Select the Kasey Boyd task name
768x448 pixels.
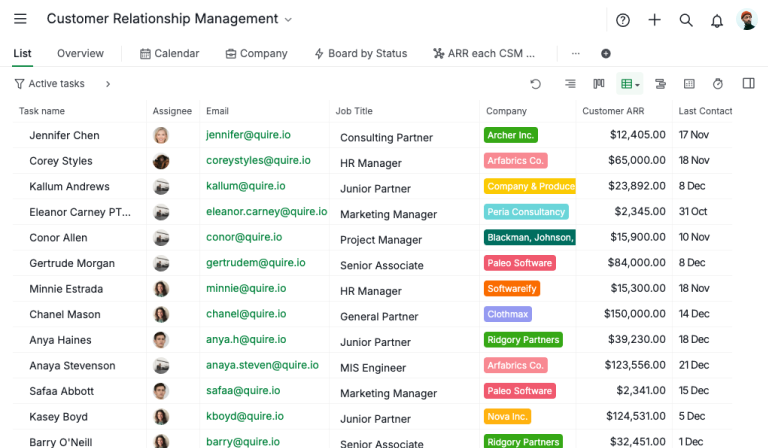pos(58,417)
